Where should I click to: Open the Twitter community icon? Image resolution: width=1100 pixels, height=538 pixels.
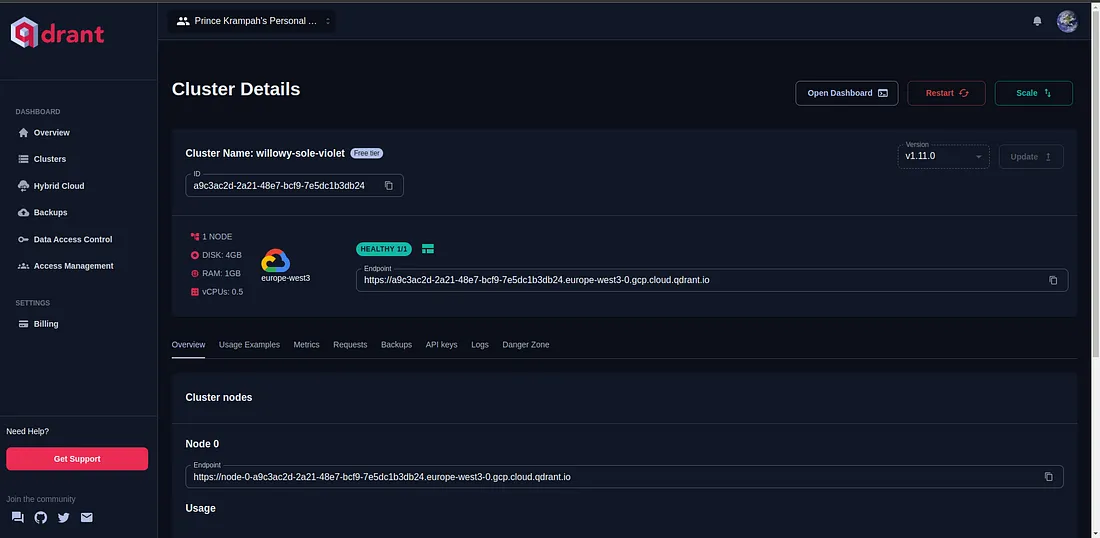[x=64, y=518]
